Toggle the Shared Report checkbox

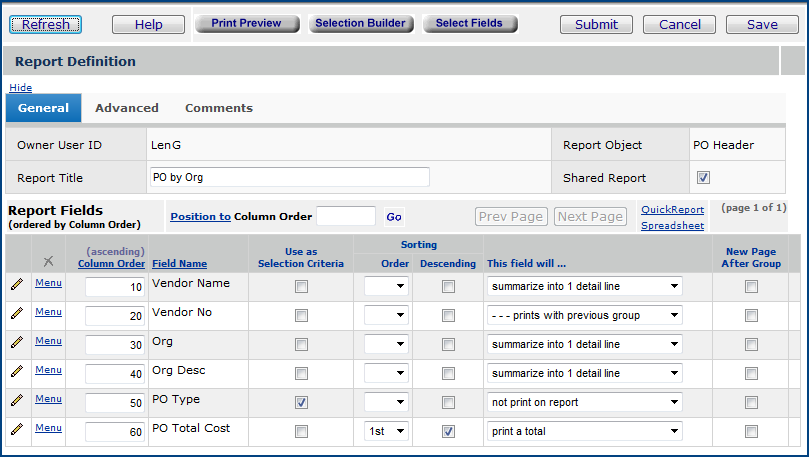pos(703,178)
